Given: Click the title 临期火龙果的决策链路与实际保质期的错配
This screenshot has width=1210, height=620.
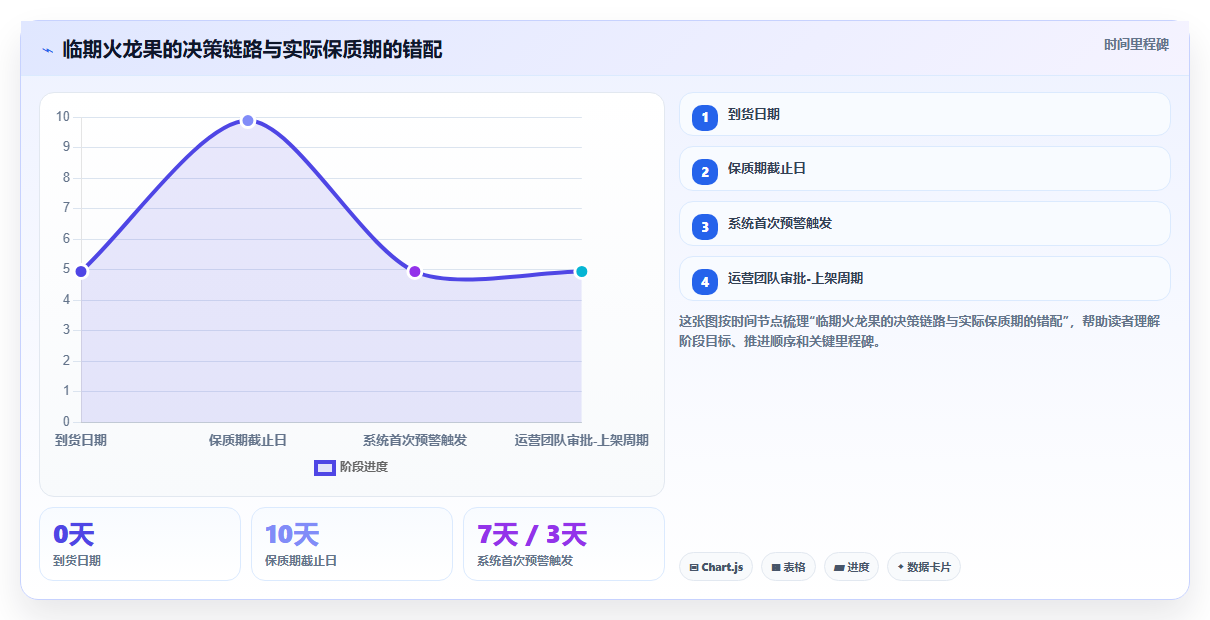Looking at the screenshot, I should [x=252, y=50].
